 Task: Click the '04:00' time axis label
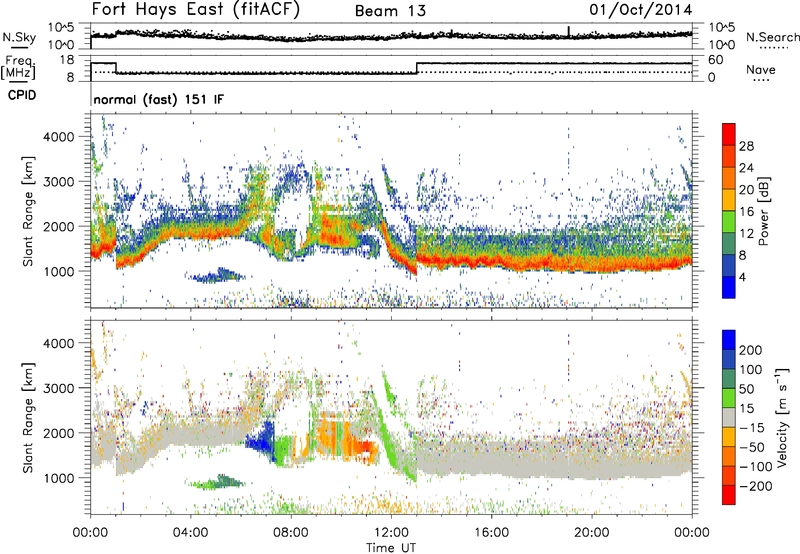click(x=191, y=533)
